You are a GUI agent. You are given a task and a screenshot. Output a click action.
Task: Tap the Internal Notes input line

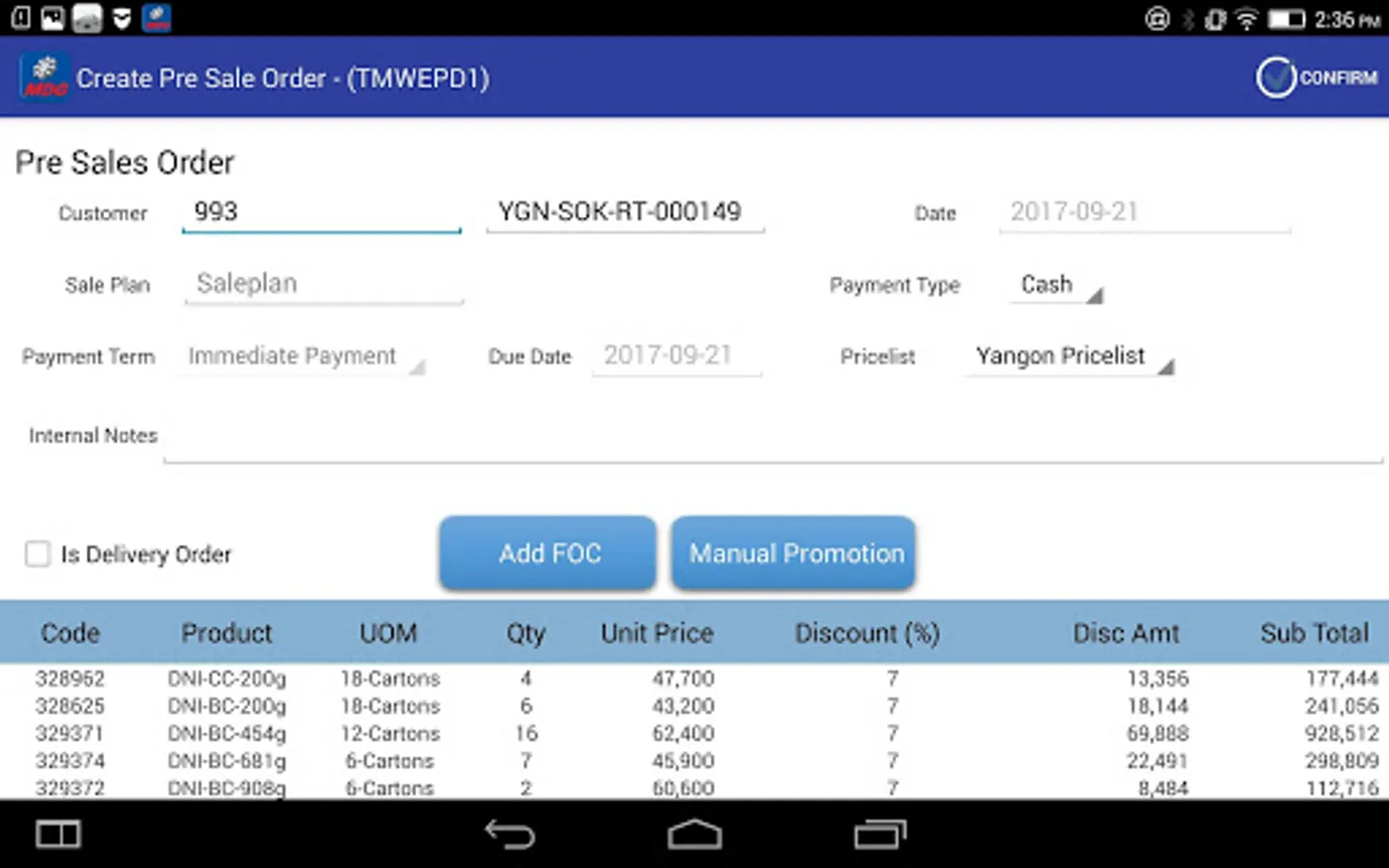[773, 439]
